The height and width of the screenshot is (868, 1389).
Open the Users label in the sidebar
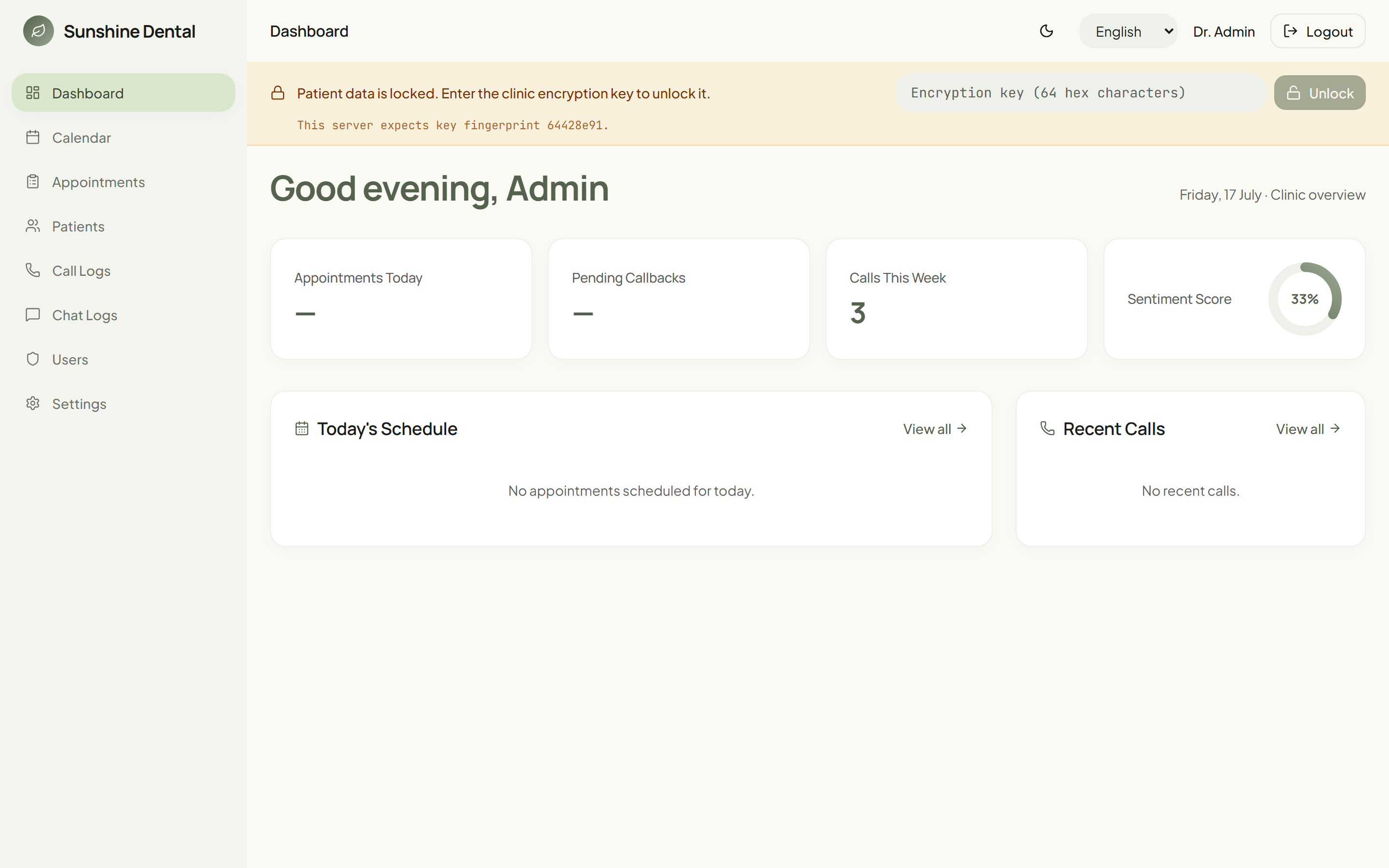point(70,359)
